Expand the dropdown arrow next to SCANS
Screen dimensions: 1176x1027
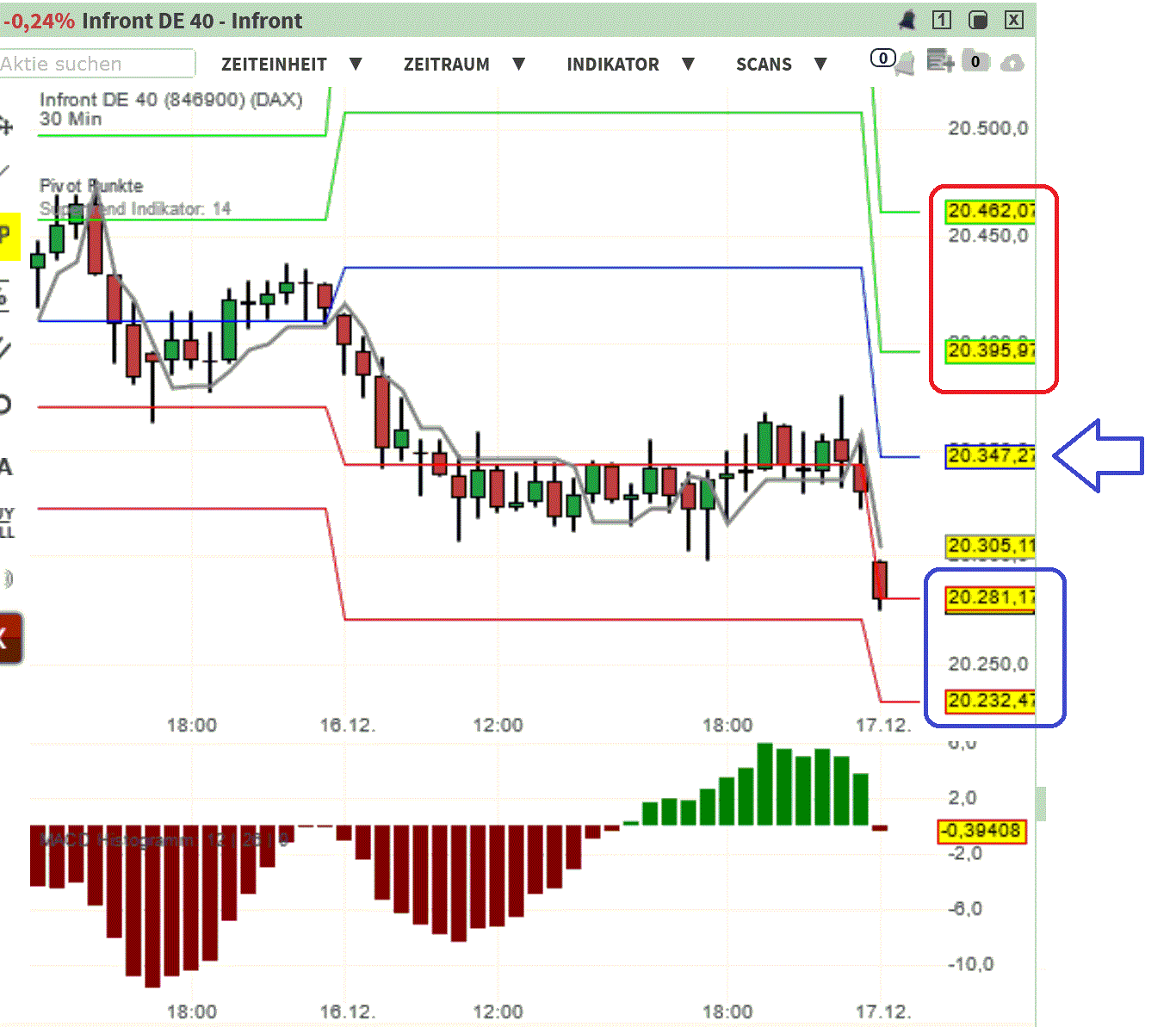pos(820,64)
